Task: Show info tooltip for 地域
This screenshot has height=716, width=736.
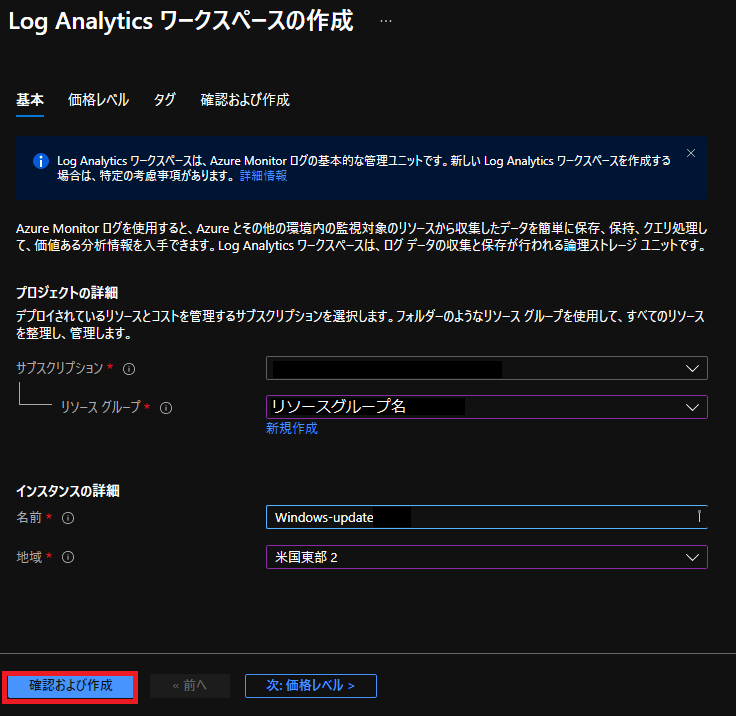Action: [x=68, y=557]
